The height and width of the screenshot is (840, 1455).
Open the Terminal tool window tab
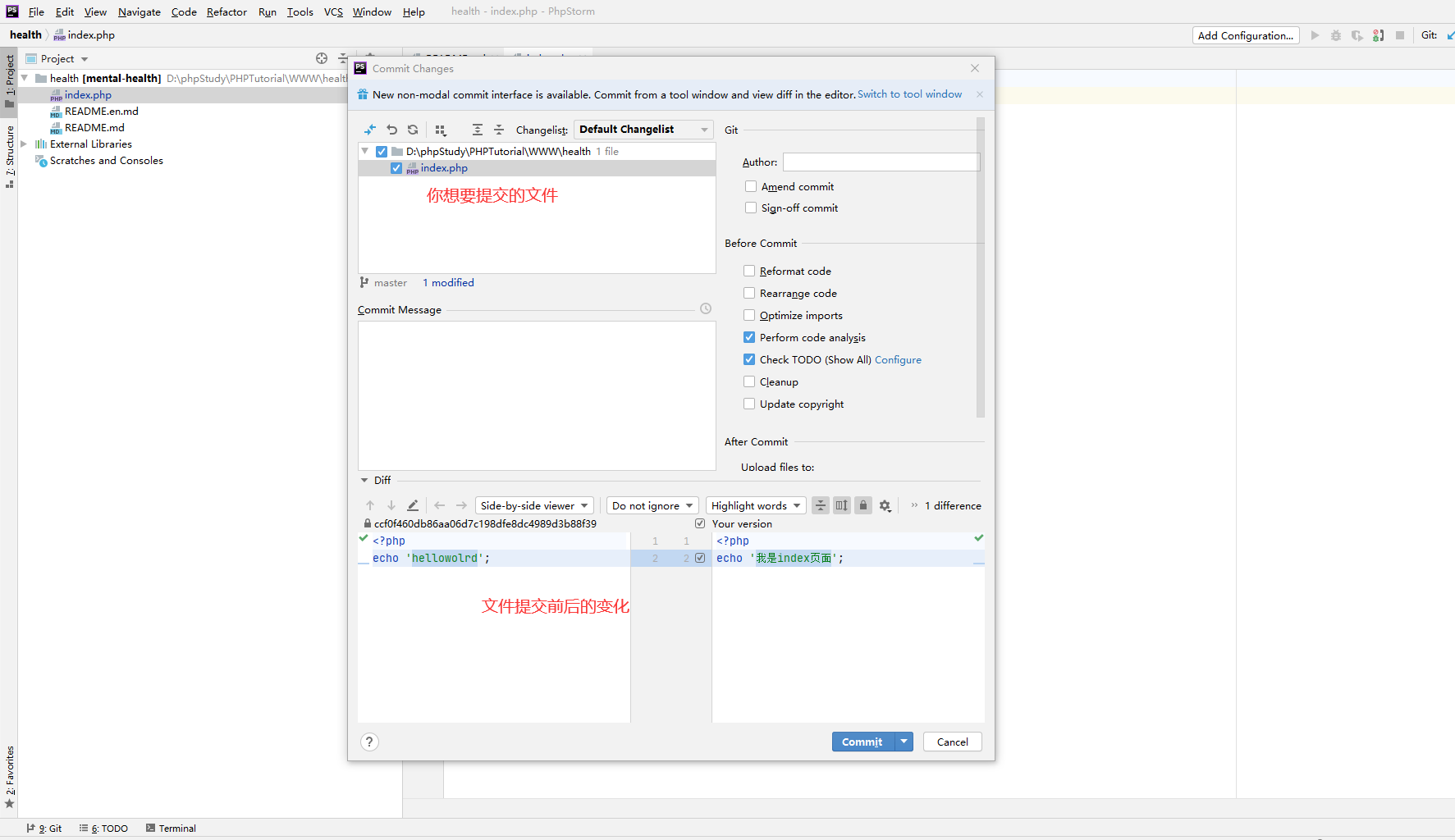point(171,829)
